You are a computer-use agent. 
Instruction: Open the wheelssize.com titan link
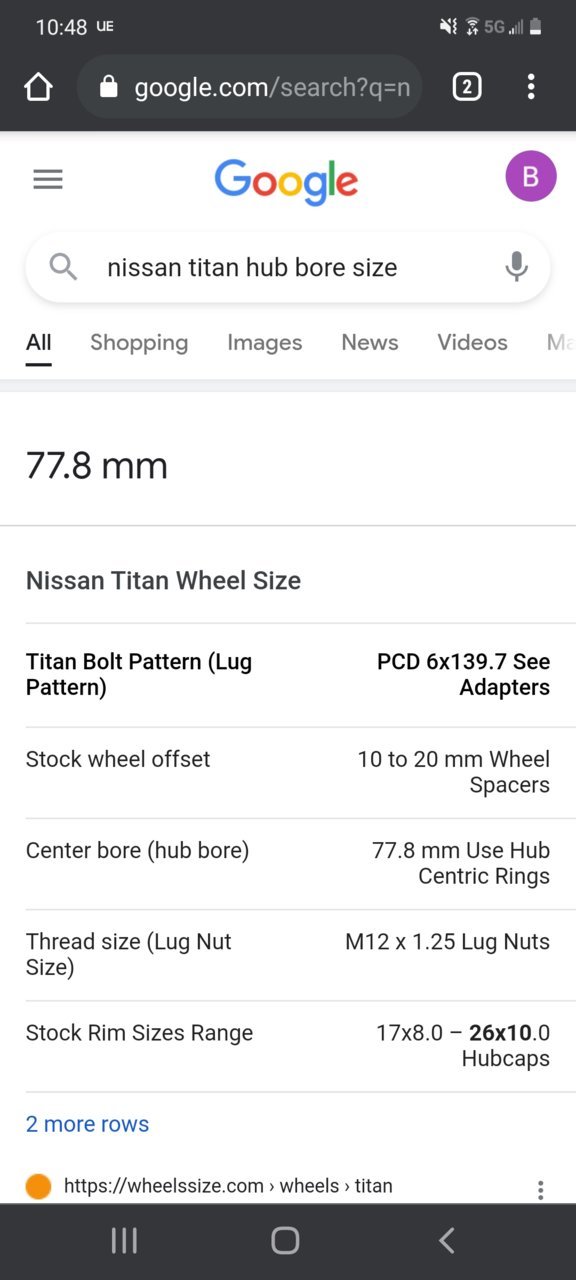tap(228, 1186)
